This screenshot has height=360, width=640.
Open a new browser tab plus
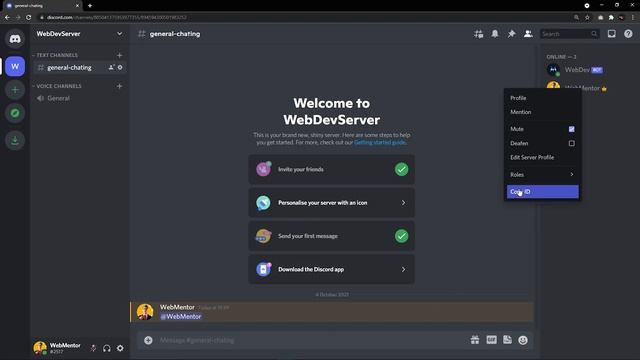[x=90, y=6]
